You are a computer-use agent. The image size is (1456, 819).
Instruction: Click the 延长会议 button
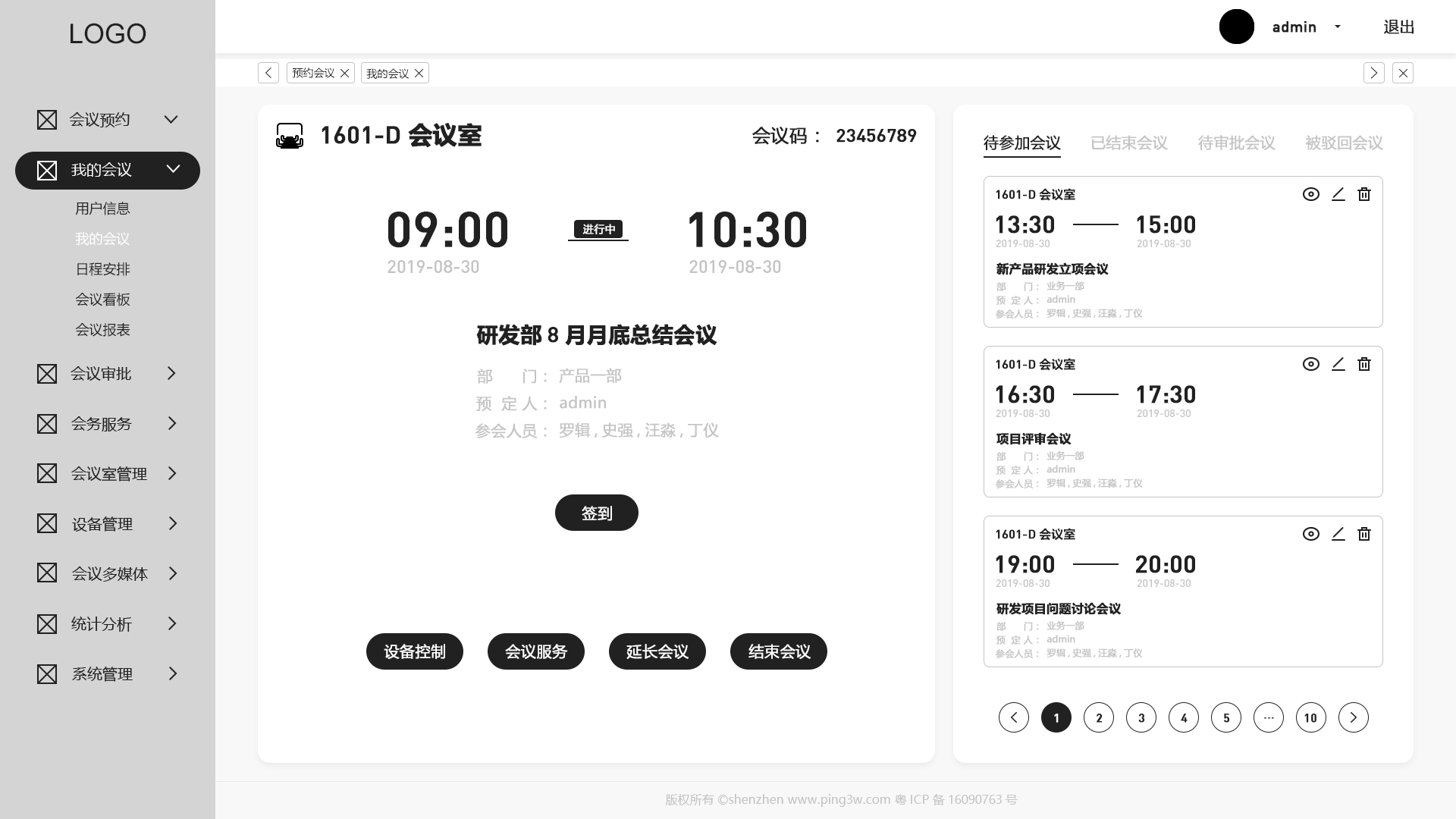657,651
